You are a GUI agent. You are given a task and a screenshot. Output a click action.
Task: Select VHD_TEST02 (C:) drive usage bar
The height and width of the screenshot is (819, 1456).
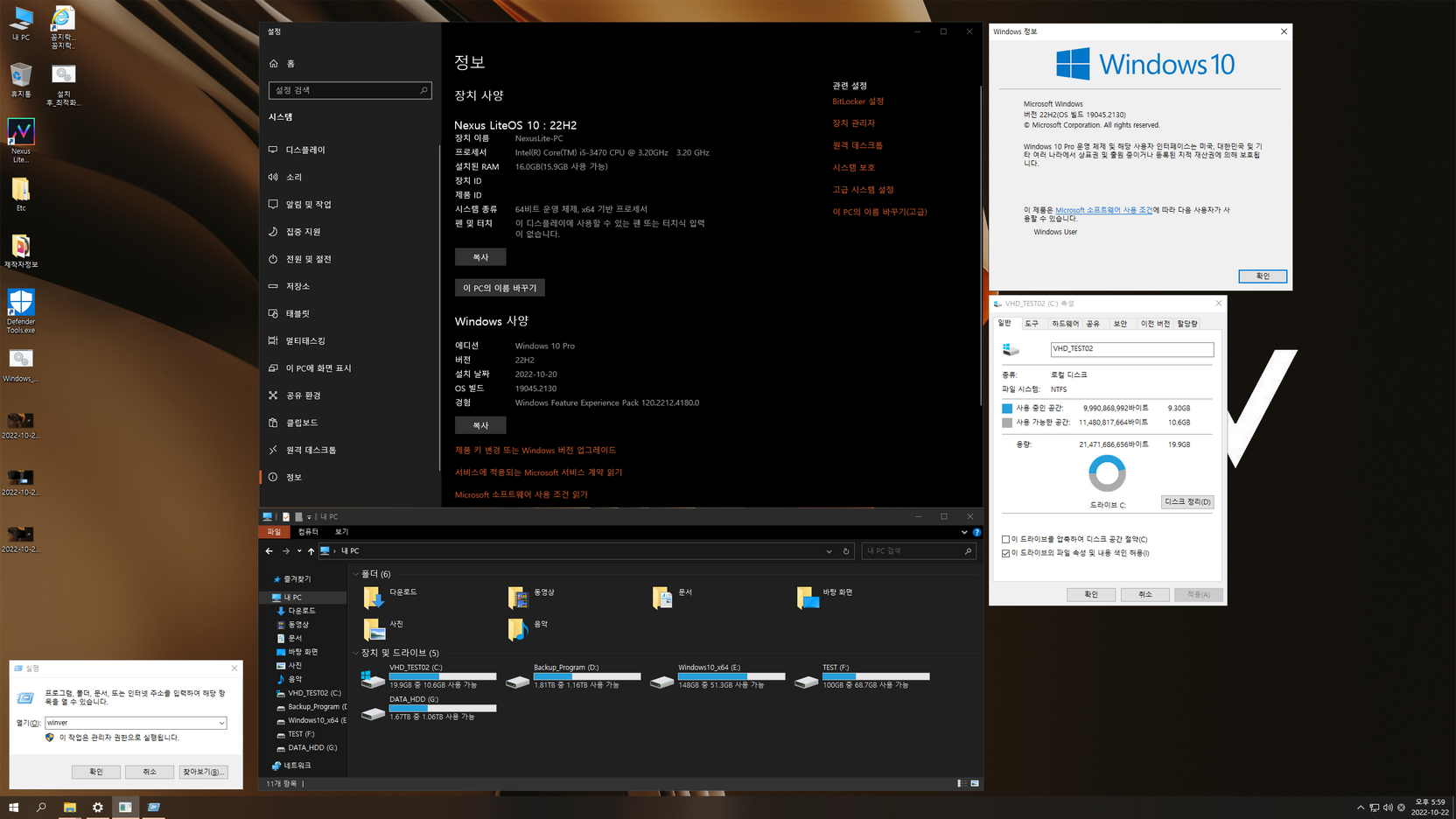tap(443, 676)
